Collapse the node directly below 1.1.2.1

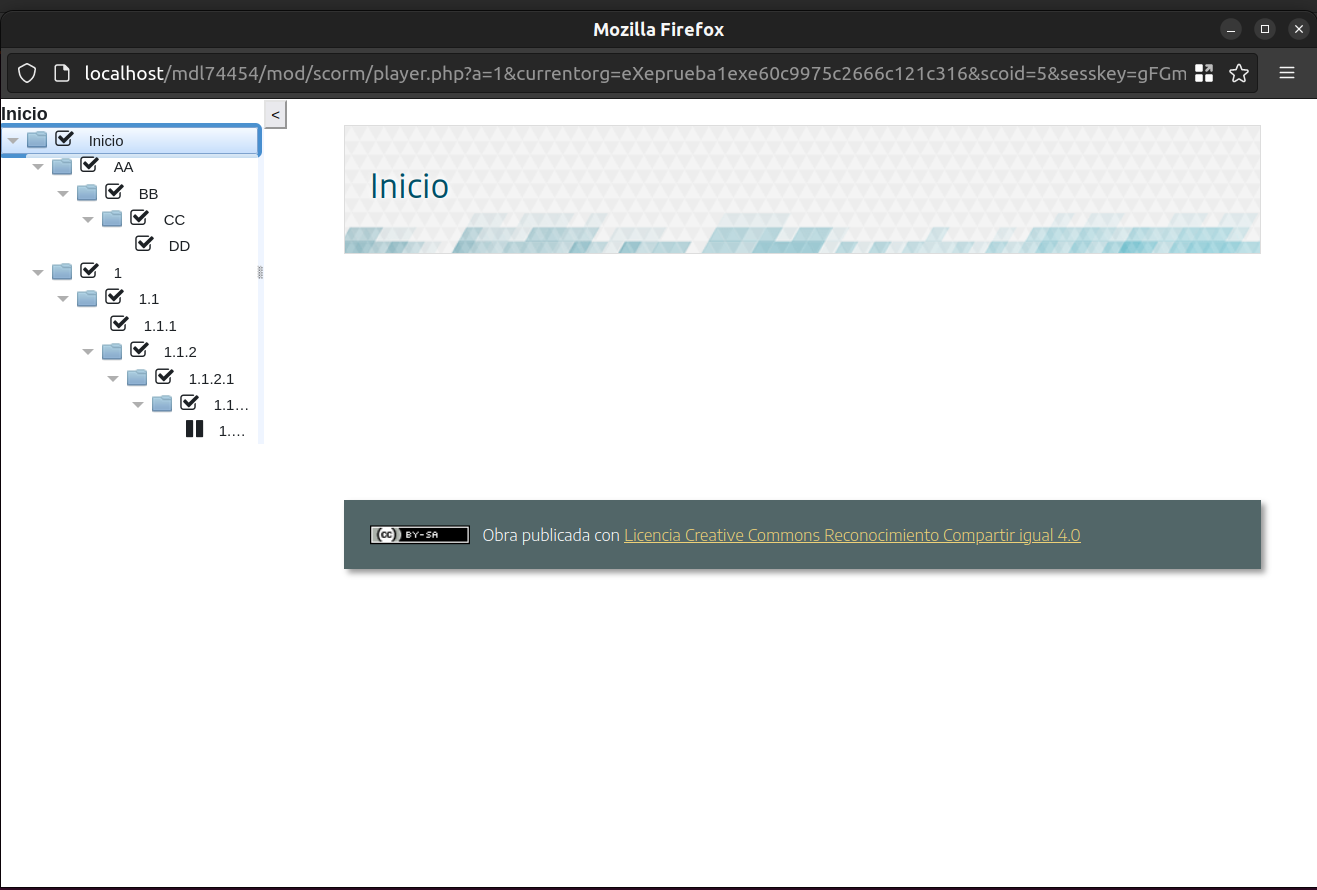(x=138, y=405)
